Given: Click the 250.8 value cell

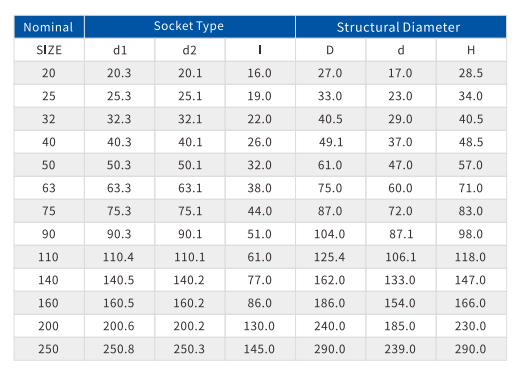Looking at the screenshot, I should click(x=119, y=349).
